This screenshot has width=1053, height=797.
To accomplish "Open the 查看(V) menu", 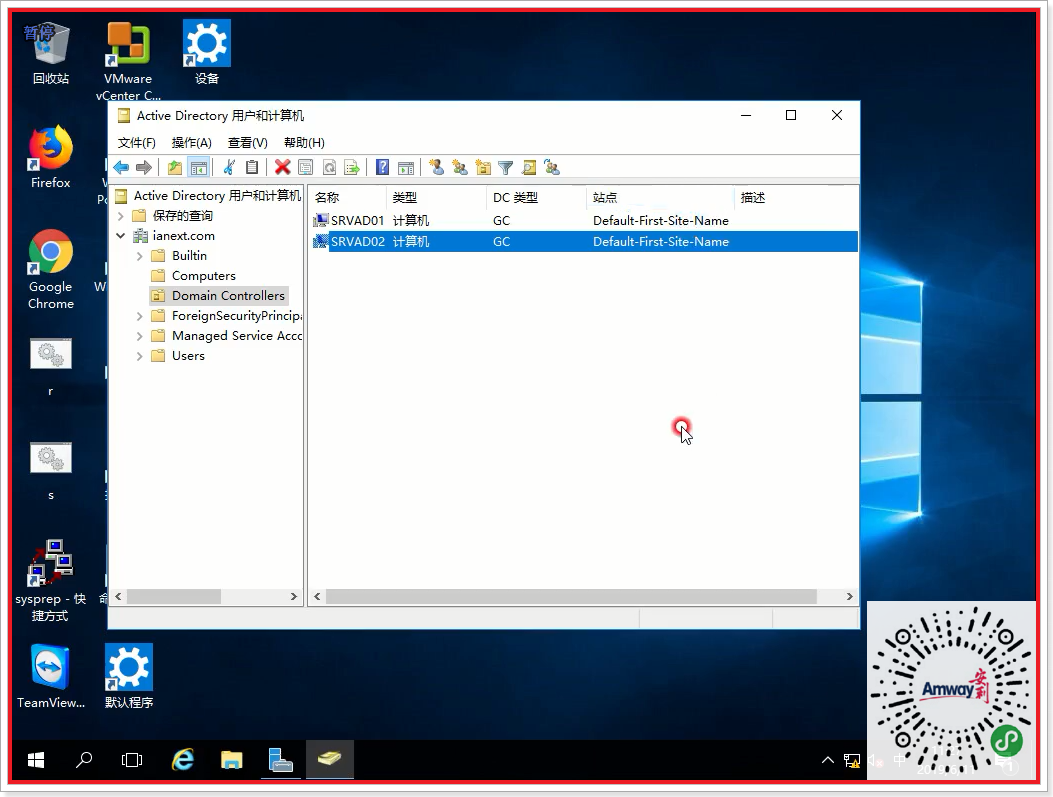I will tap(248, 142).
